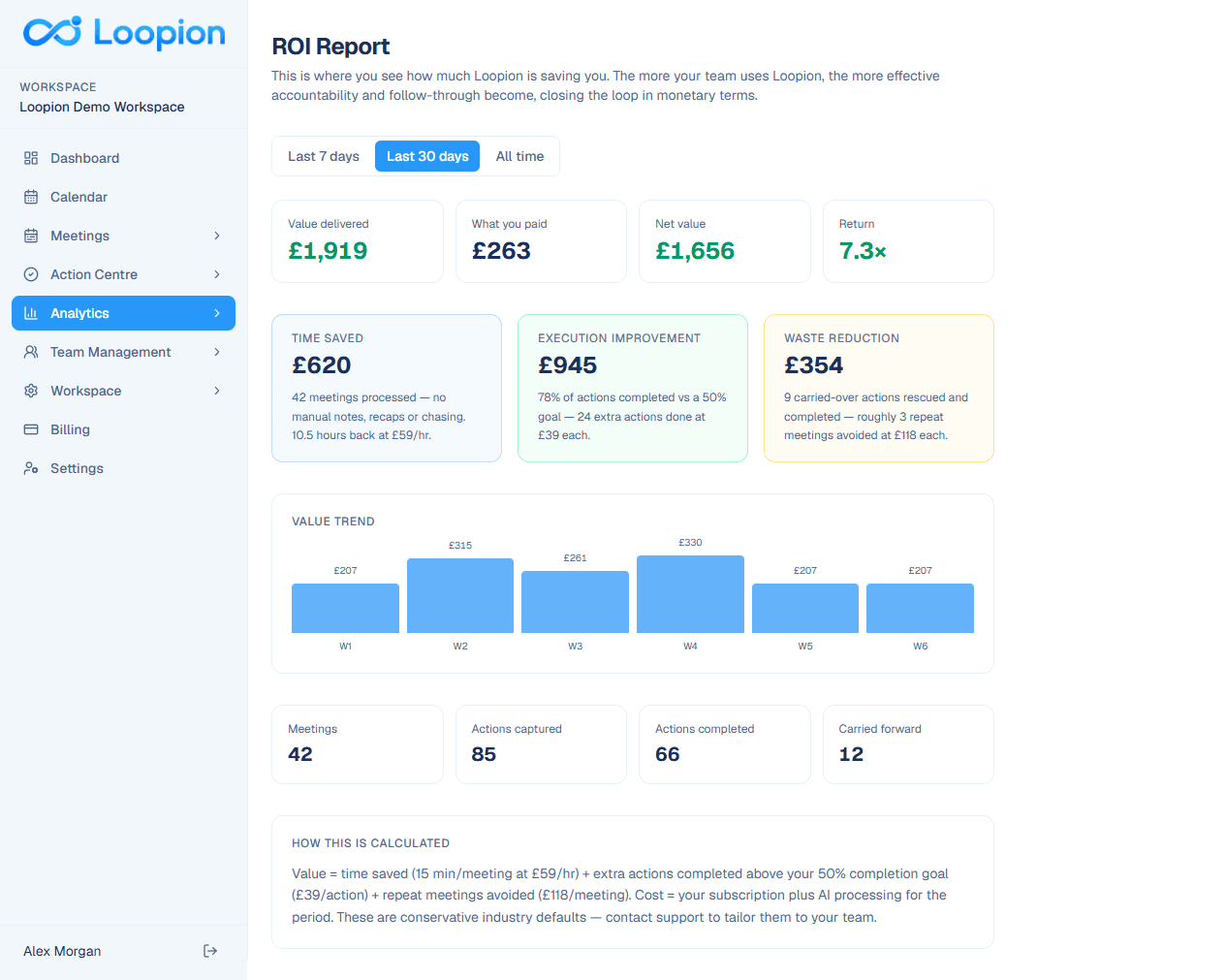Open the Billing page
Screen dimensions: 1226x980
tap(123, 429)
